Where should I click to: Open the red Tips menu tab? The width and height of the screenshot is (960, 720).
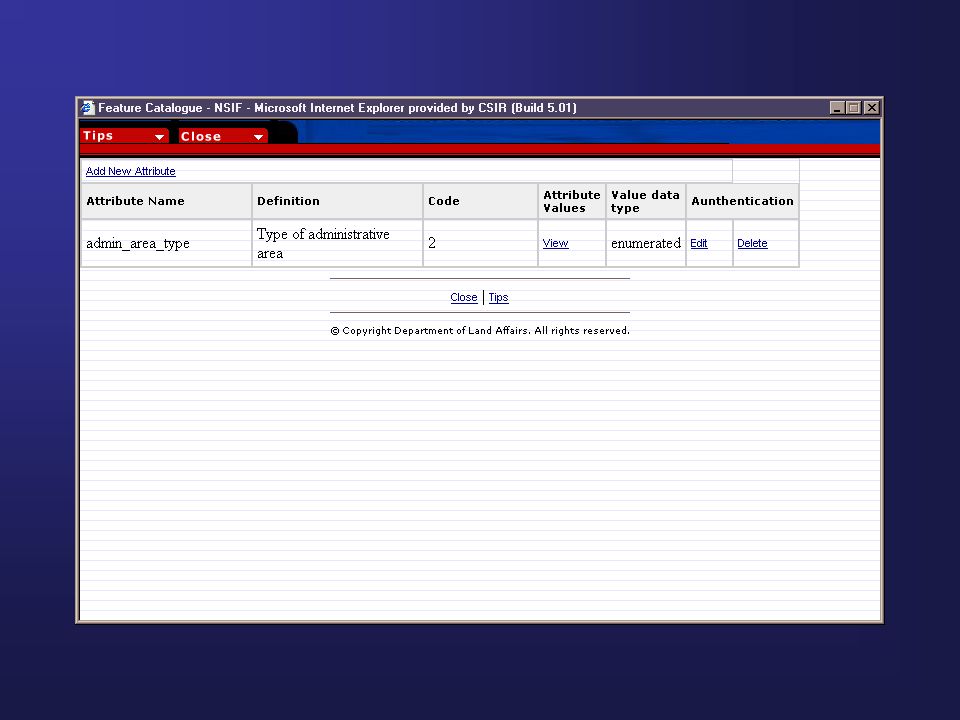click(124, 136)
